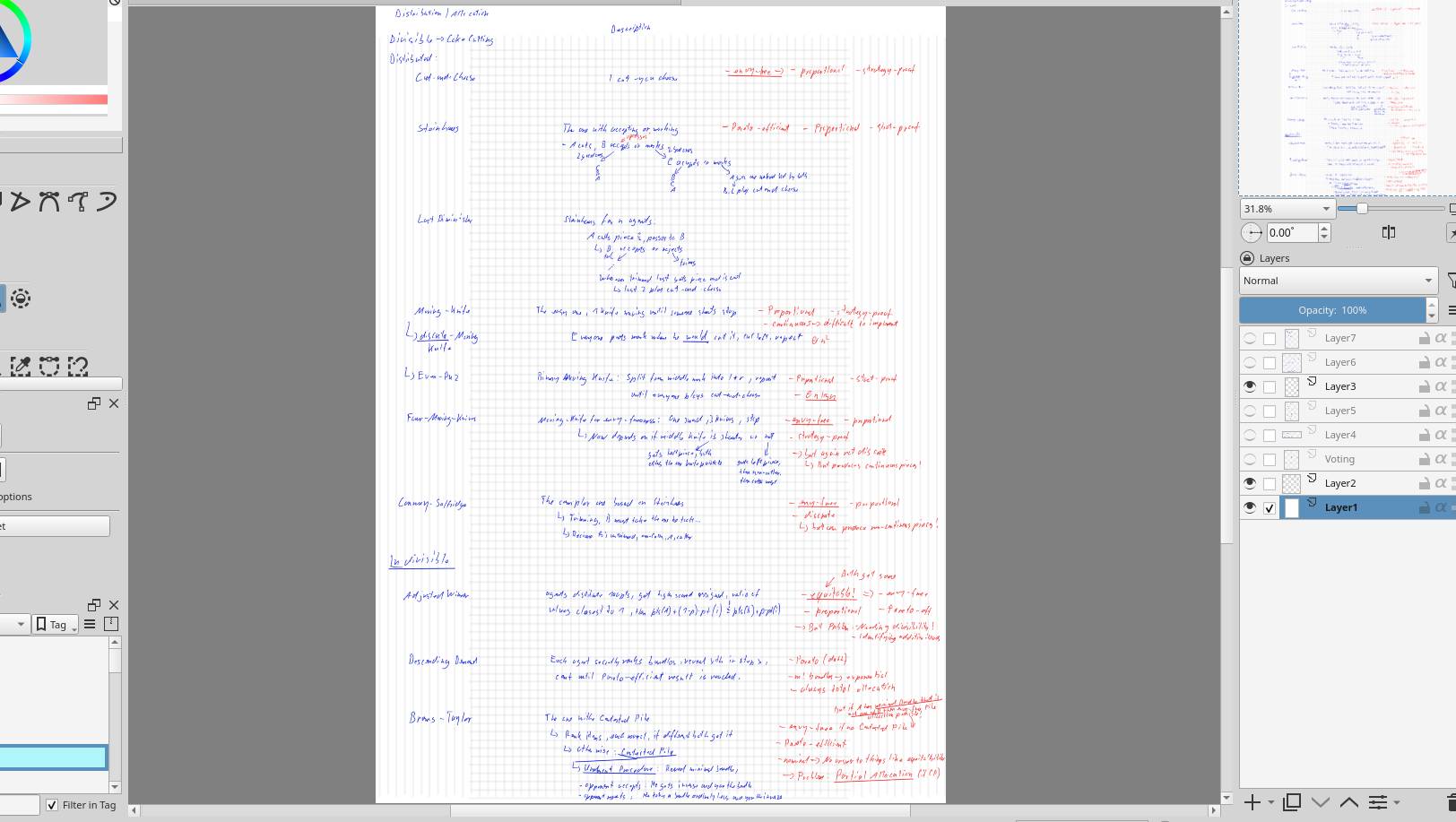Viewport: 1456px width, 822px height.
Task: Show Layer6 visibility eye
Action: tap(1250, 362)
